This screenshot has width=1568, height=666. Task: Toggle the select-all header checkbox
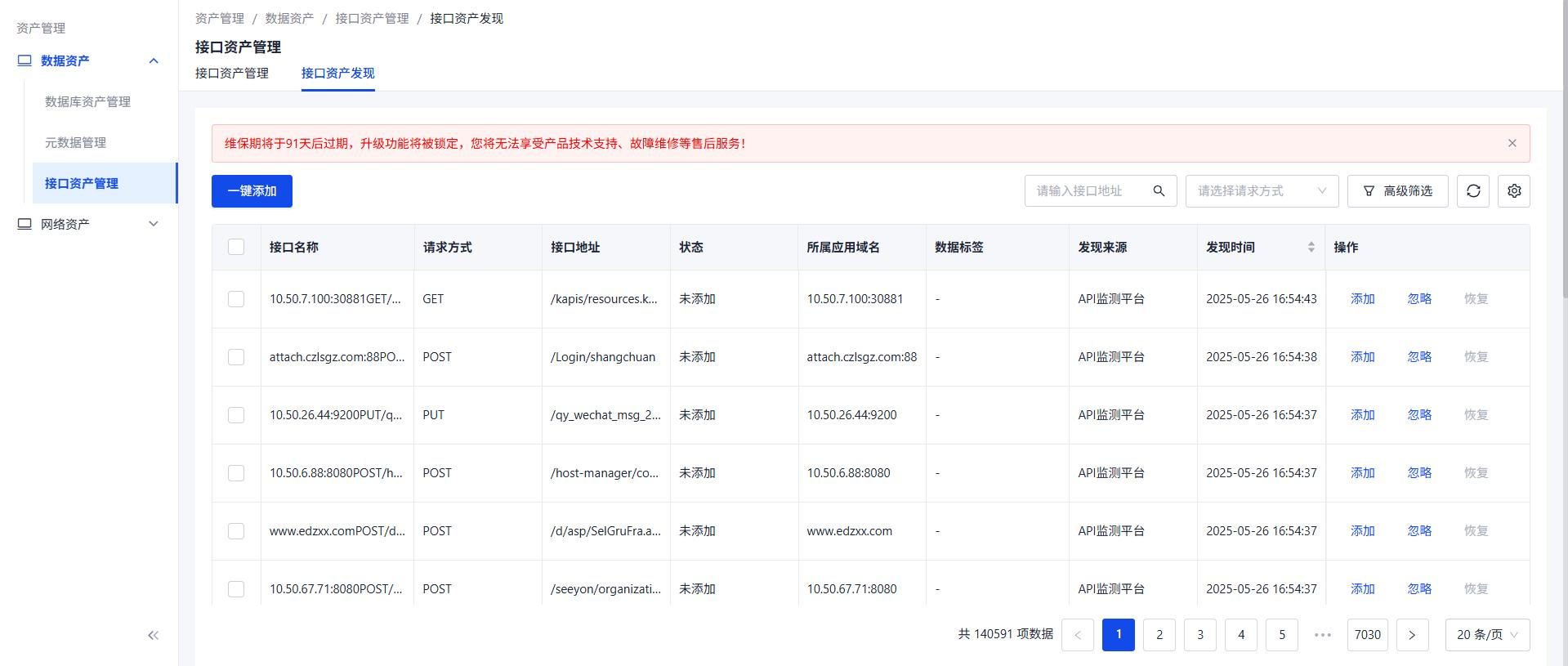(236, 247)
